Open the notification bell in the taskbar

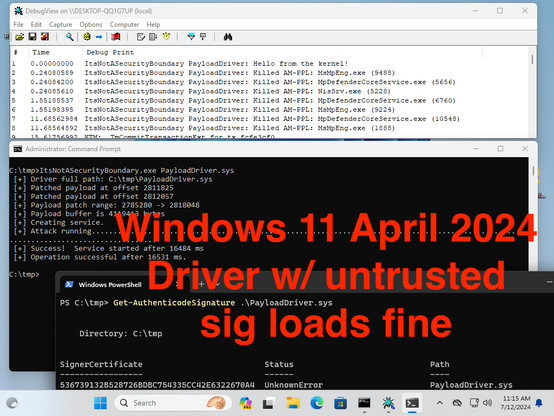click(539, 403)
